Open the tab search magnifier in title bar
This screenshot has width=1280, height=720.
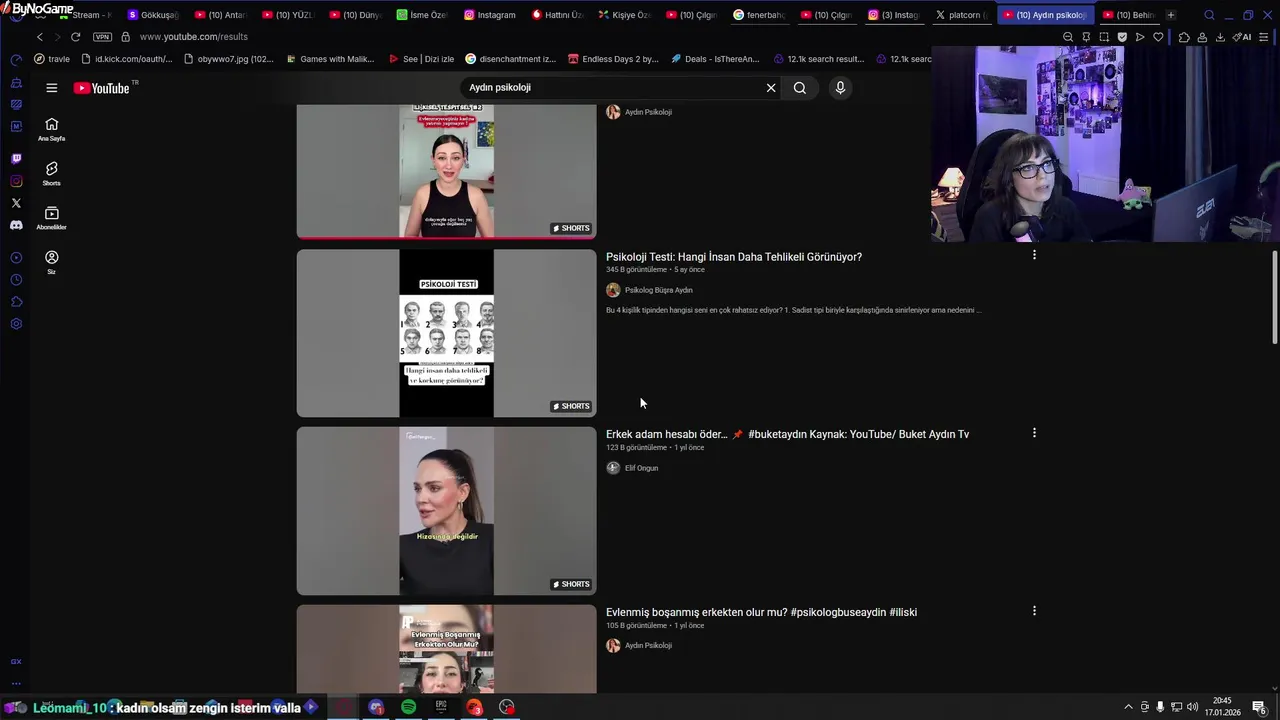(1209, 15)
